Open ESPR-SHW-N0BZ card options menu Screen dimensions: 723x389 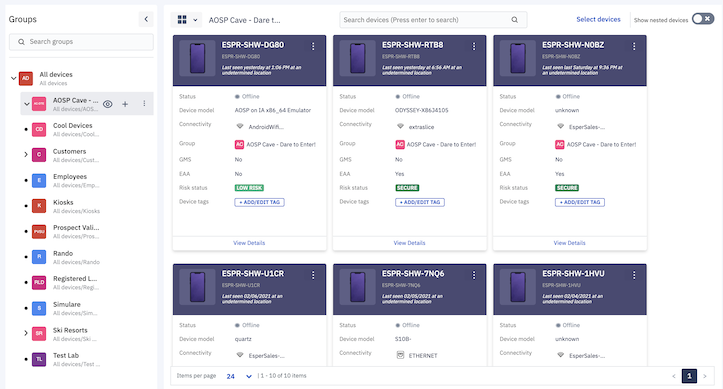pyautogui.click(x=634, y=46)
